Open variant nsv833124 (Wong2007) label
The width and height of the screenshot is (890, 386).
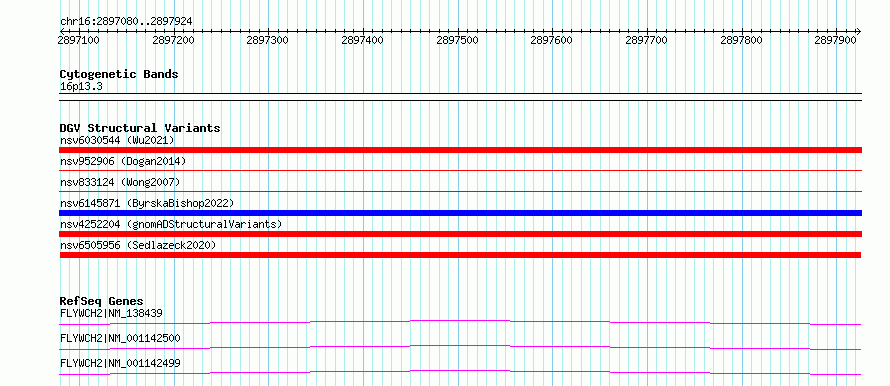120,182
